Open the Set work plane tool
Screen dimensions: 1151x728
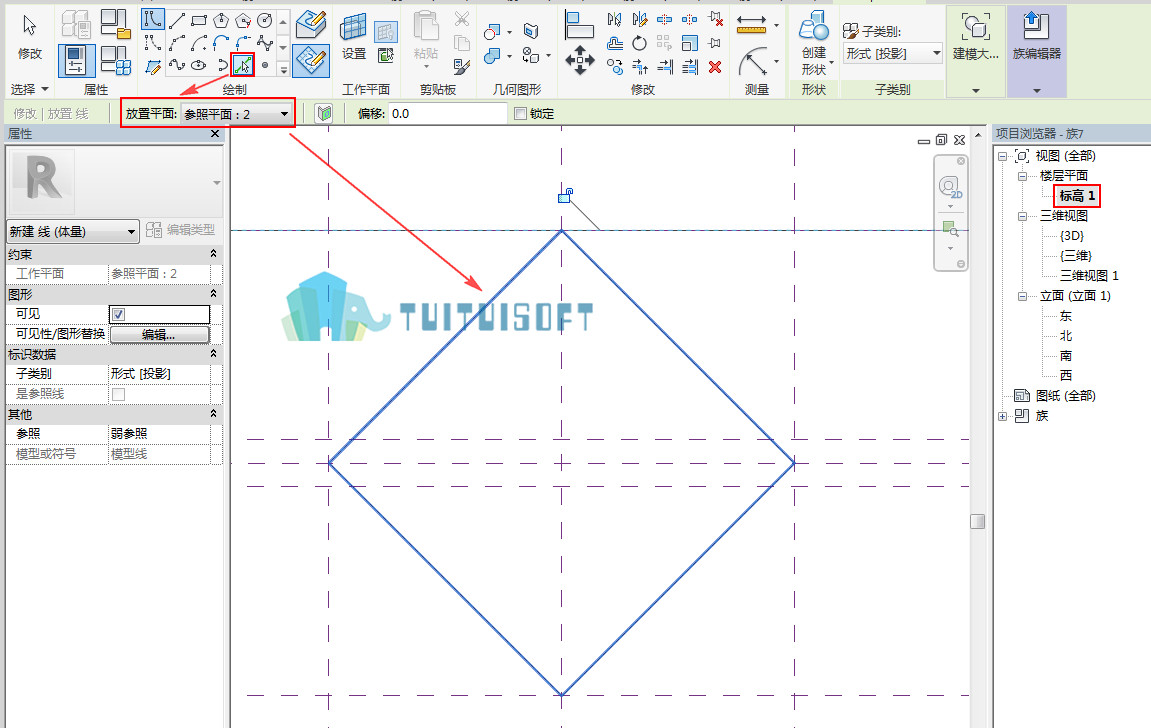coord(354,37)
